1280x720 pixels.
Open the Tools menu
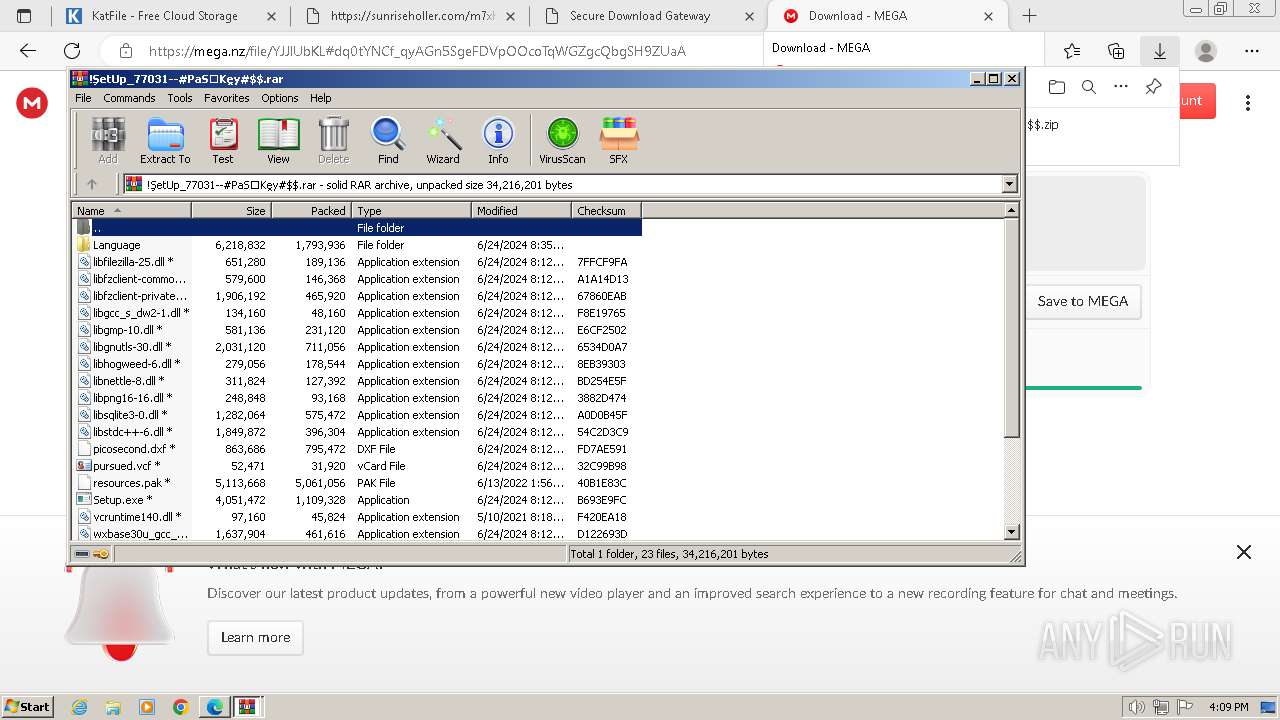click(x=180, y=98)
